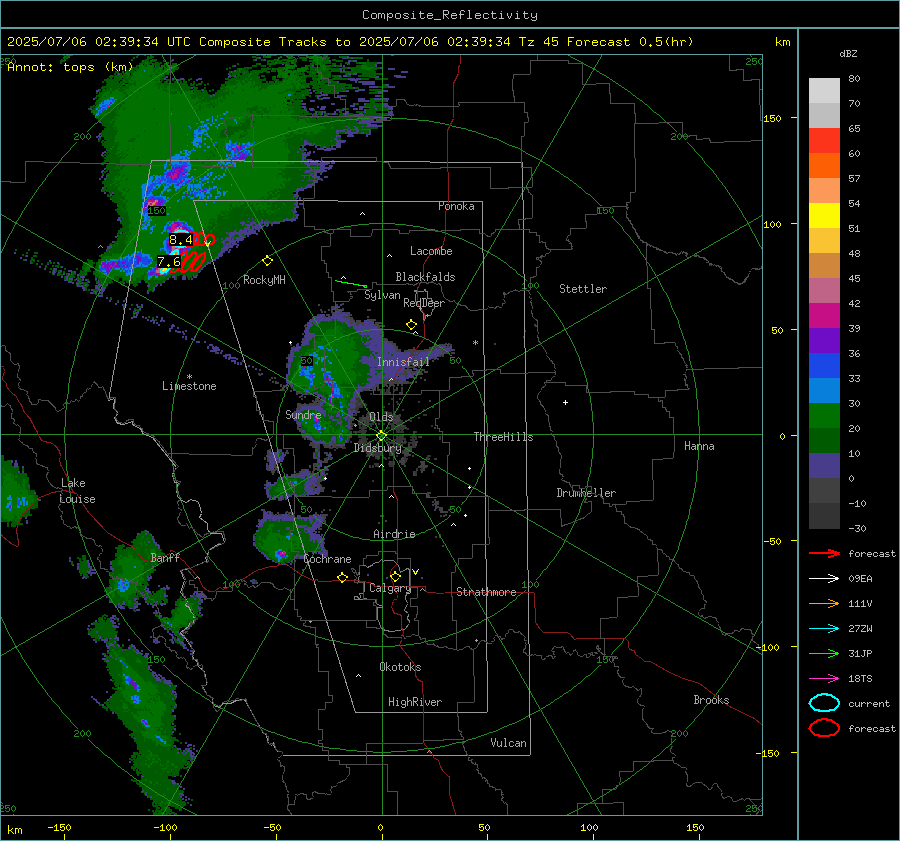Click the 65 dBZ red color swatch

(x=824, y=140)
